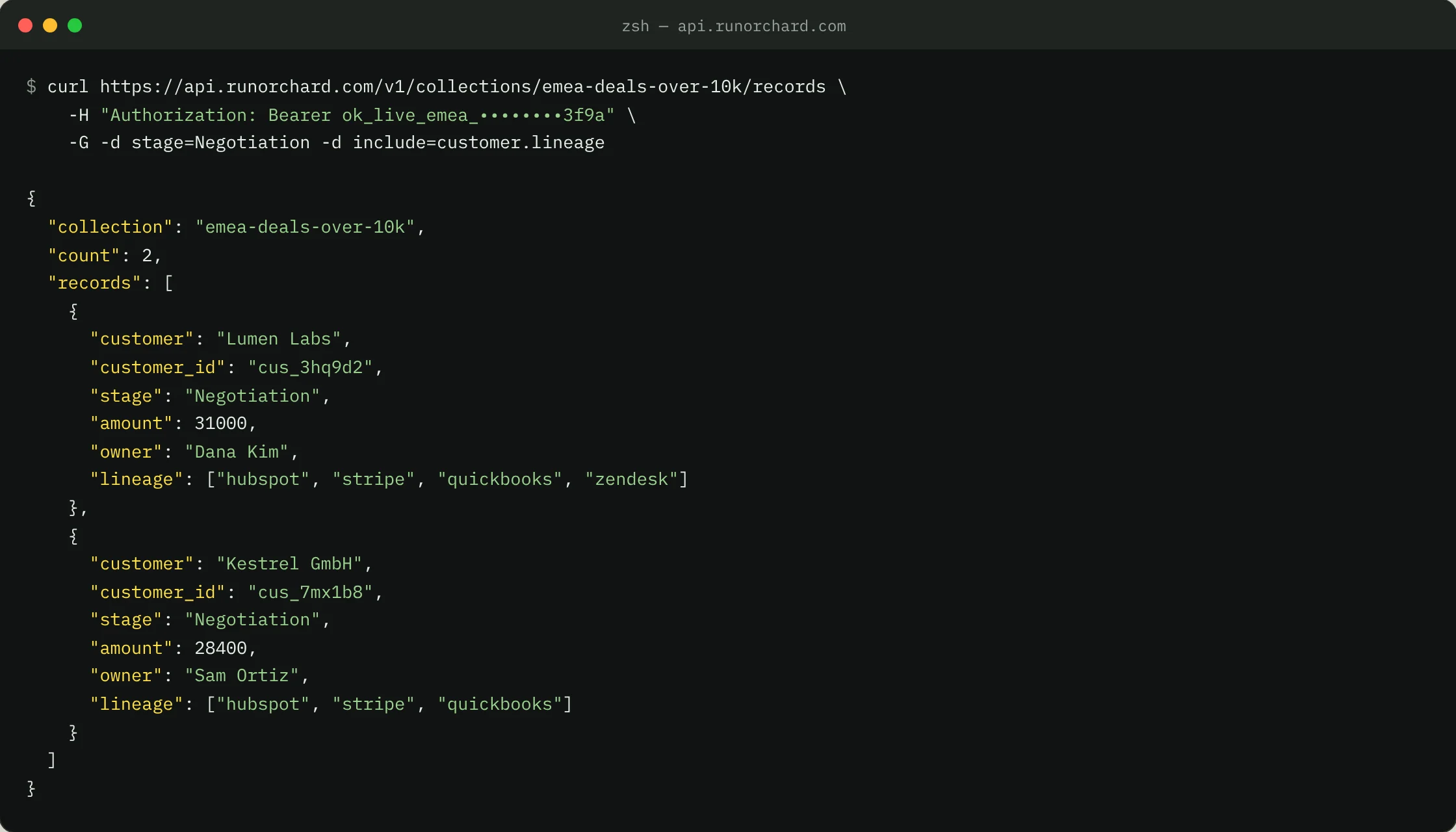Click the customer ID "cus_3hq9d2"
Image resolution: width=1456 pixels, height=832 pixels.
point(311,367)
